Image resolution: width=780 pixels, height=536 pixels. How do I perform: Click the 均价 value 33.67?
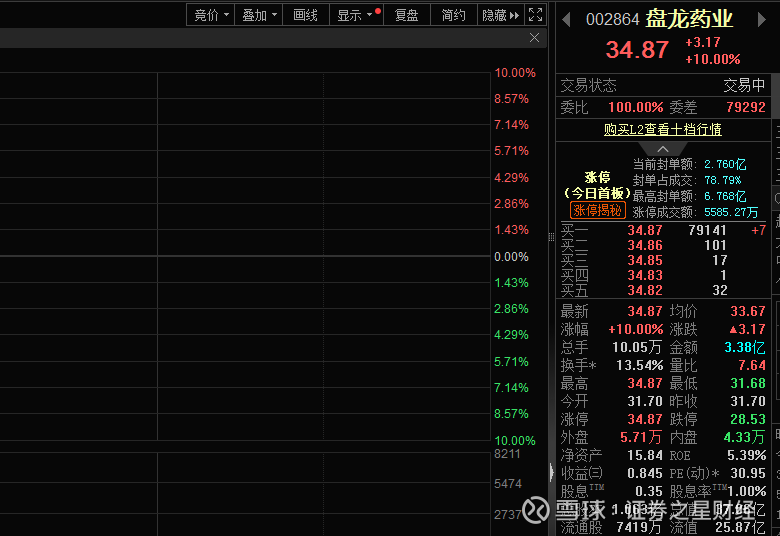pyautogui.click(x=748, y=311)
